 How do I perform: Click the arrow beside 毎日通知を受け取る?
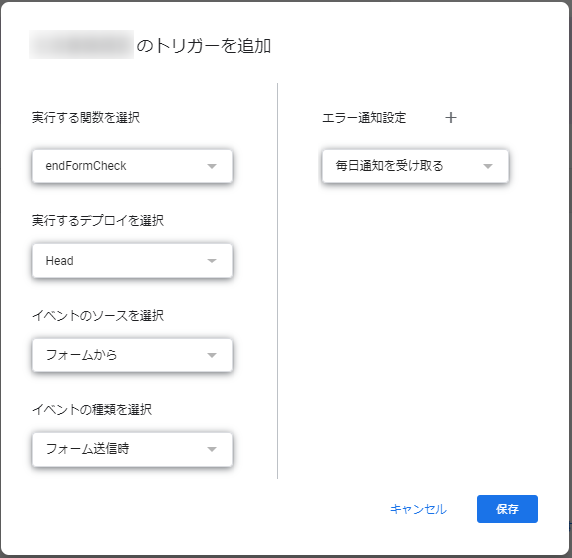488,166
